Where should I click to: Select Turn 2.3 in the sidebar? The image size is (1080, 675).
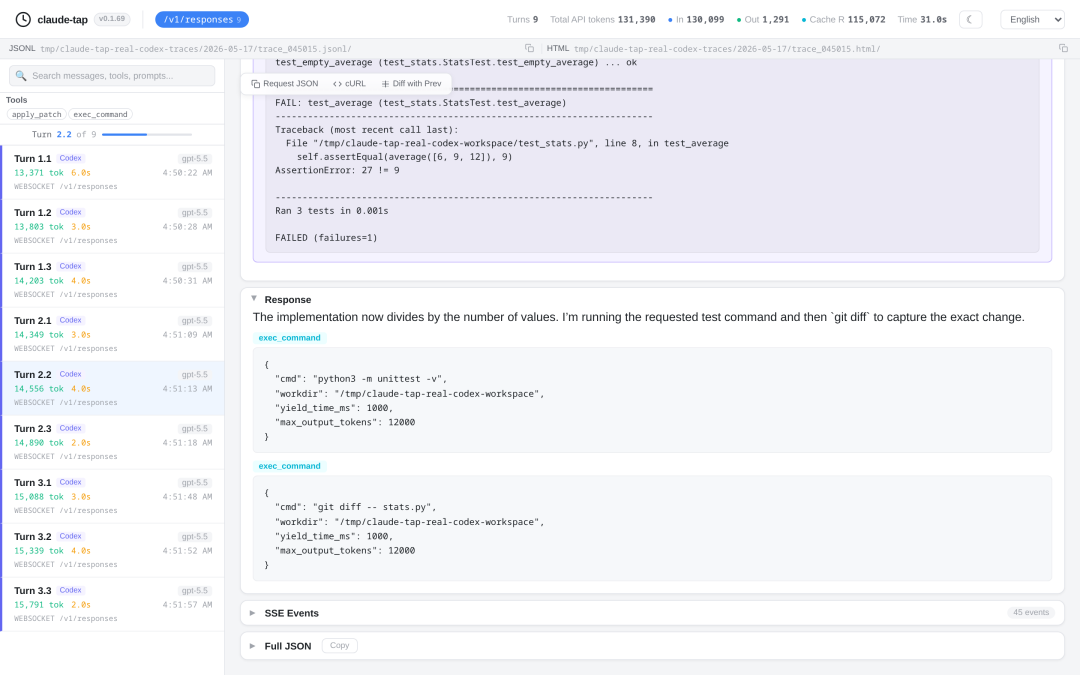coord(113,442)
